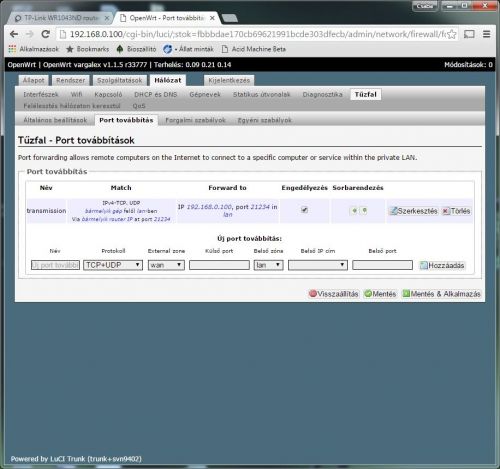
Task: Open the Gépnevek submenu
Action: point(205,94)
